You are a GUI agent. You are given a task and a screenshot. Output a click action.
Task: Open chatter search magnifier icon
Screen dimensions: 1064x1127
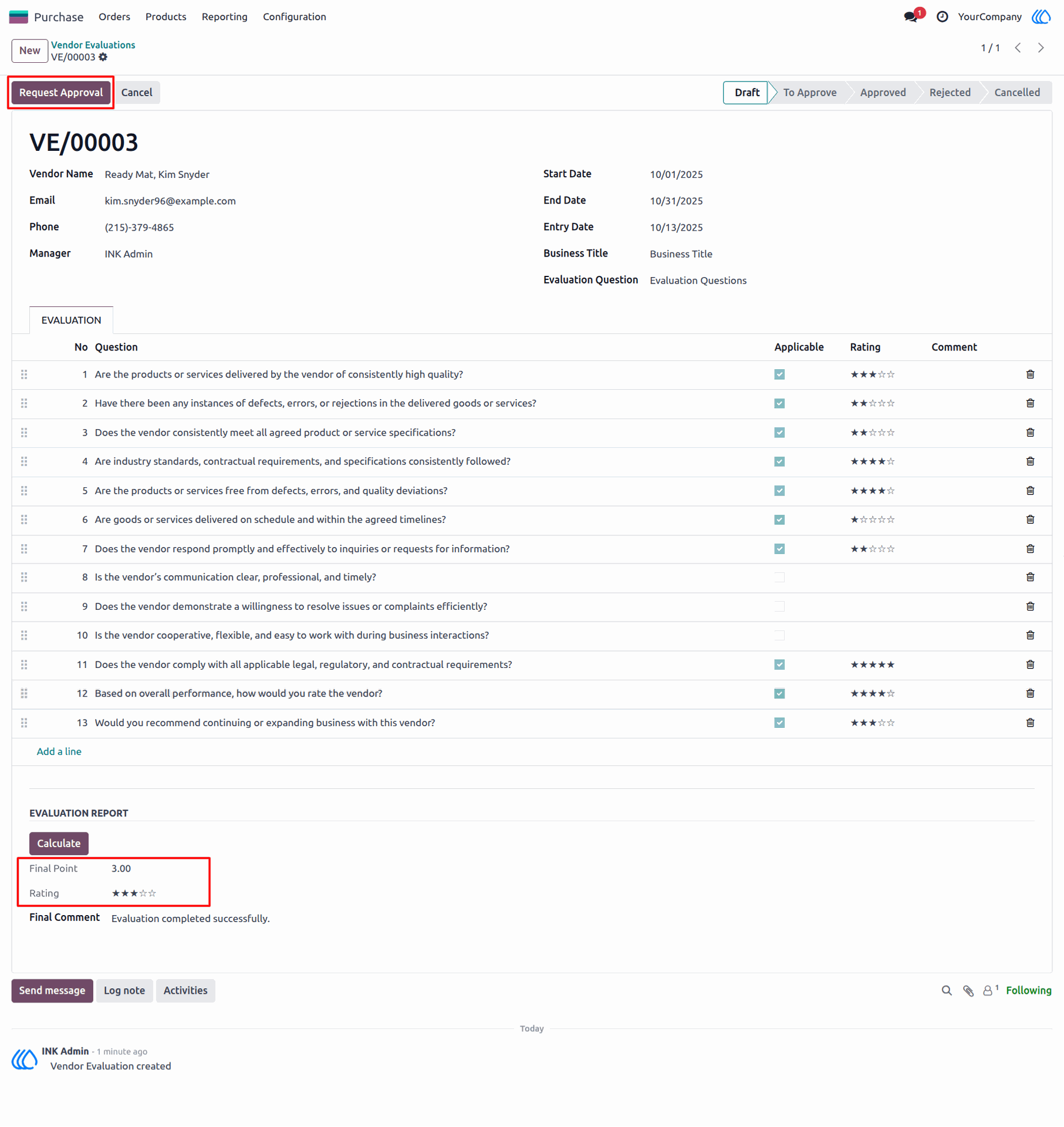pos(947,991)
